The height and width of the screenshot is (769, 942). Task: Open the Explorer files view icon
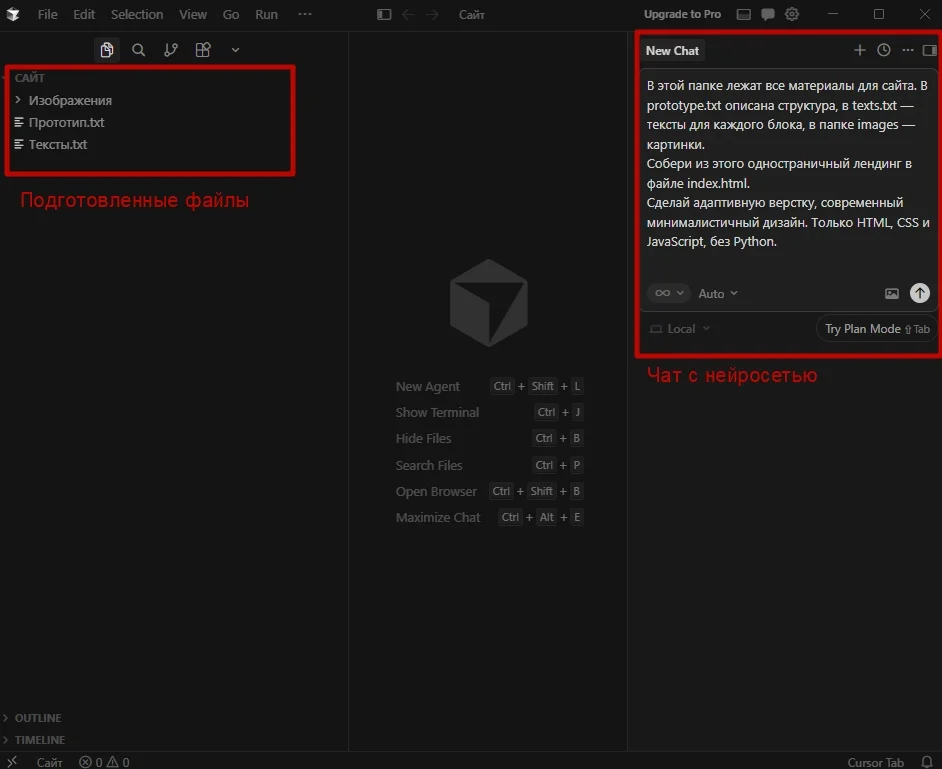coord(107,50)
